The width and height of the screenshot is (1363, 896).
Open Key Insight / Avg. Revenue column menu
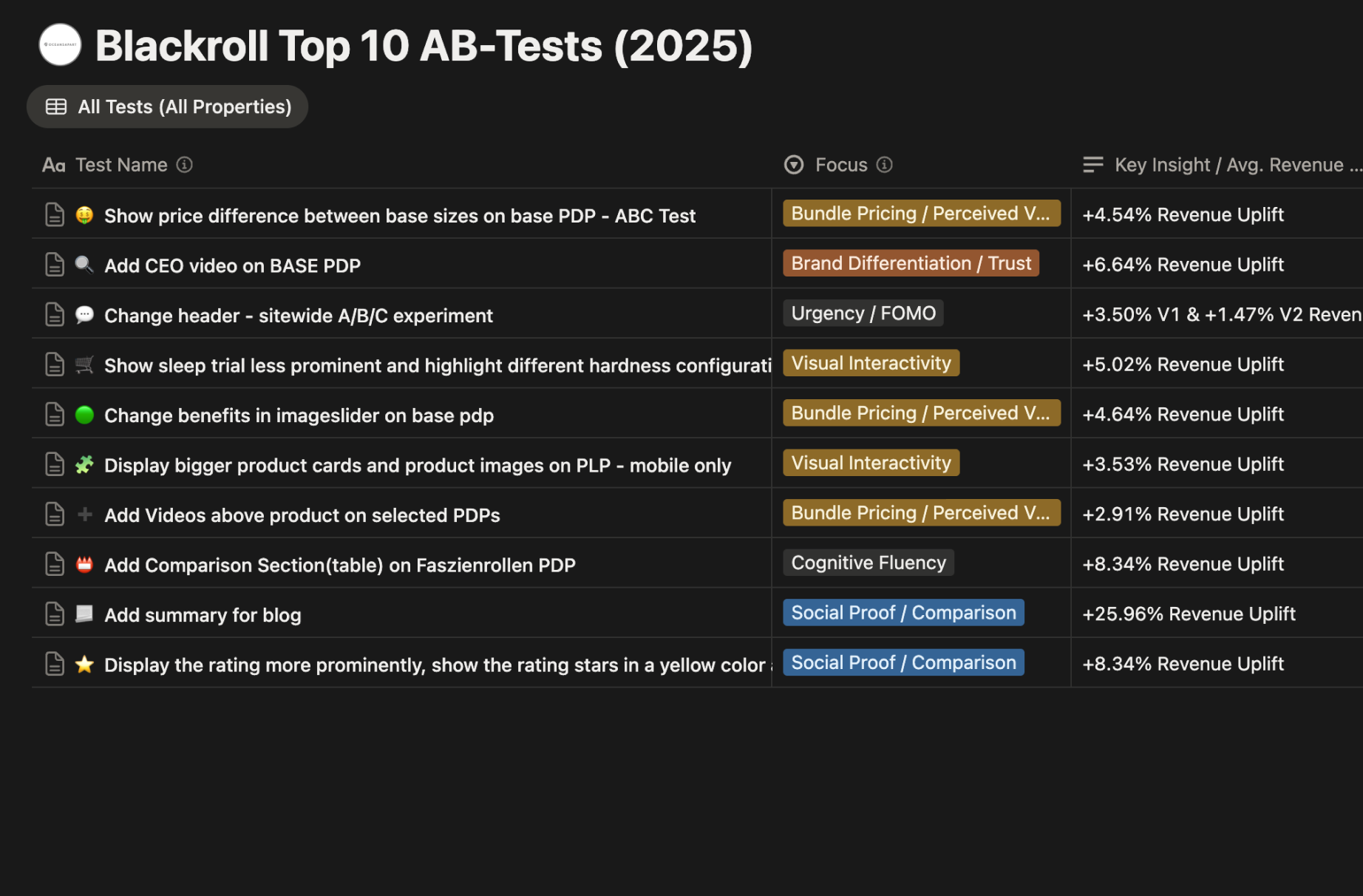1228,165
